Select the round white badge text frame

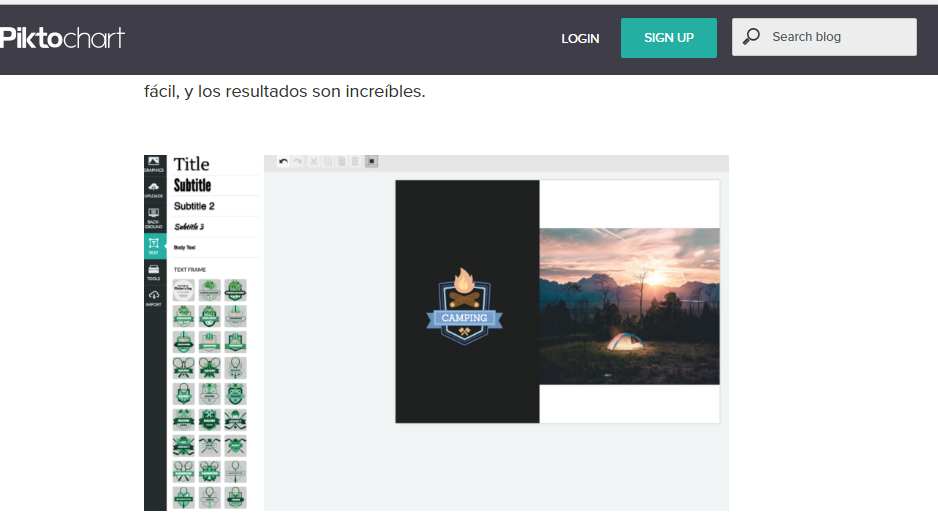[x=184, y=290]
